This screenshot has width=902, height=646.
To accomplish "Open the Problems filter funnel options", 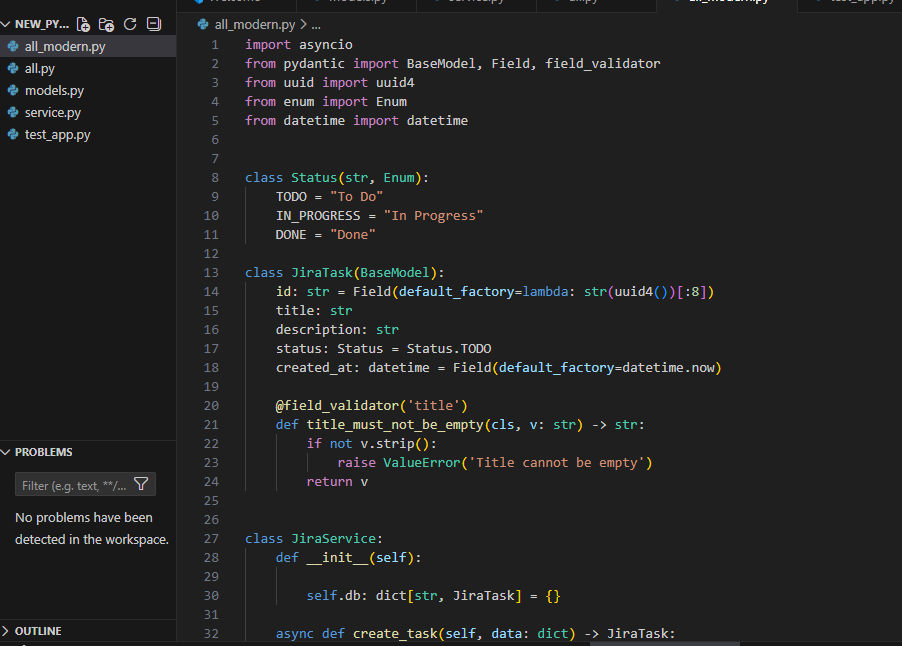I will click(141, 485).
